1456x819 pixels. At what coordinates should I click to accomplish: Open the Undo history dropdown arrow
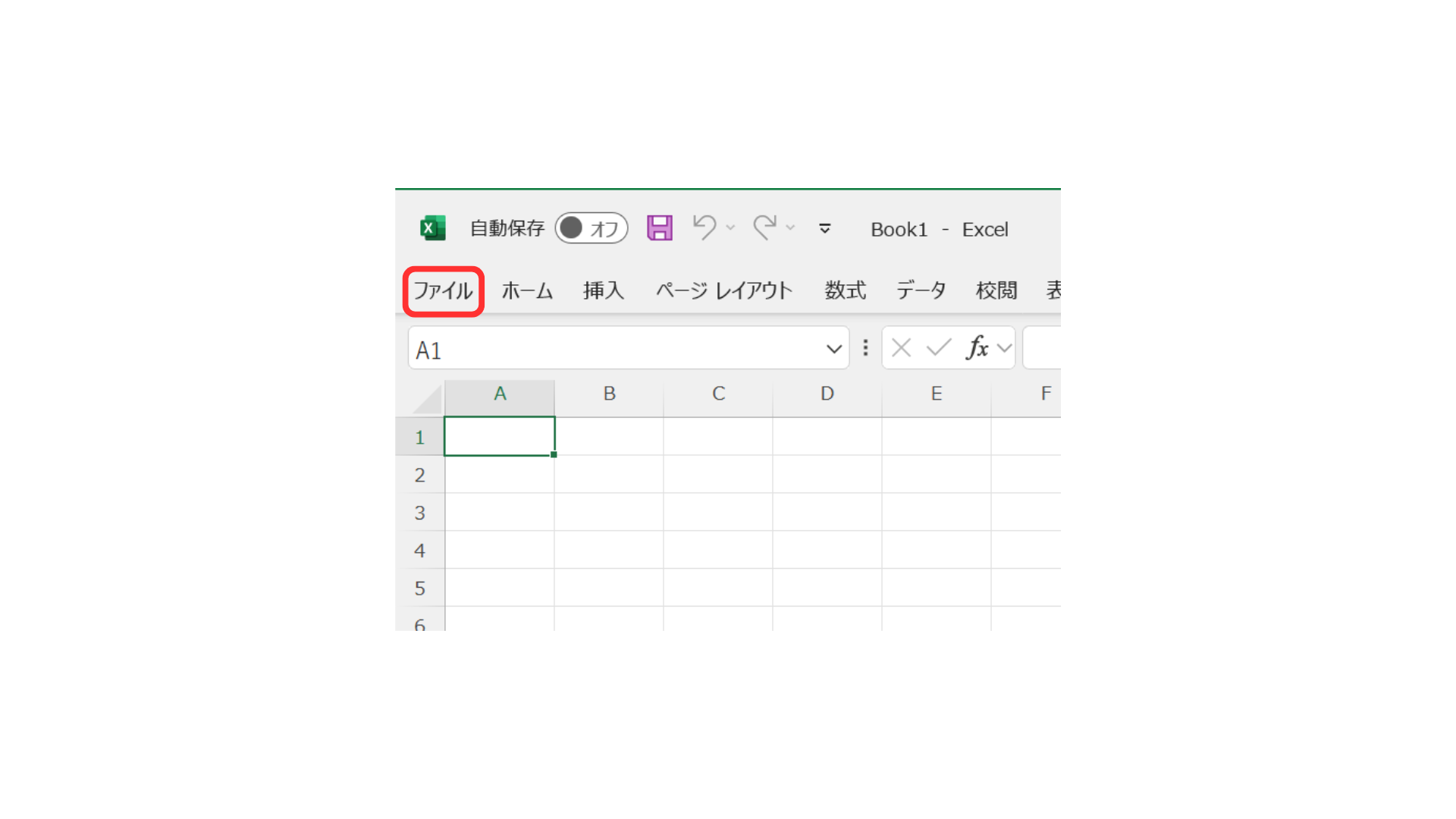point(730,227)
